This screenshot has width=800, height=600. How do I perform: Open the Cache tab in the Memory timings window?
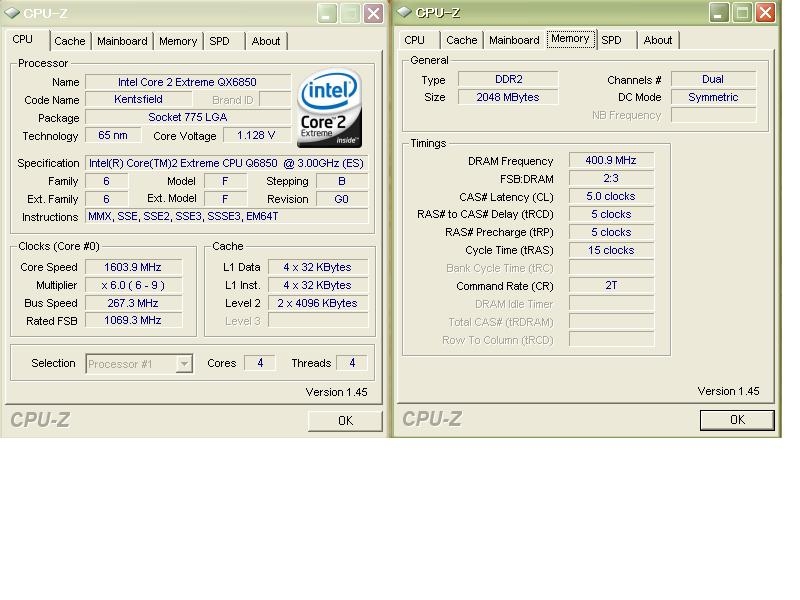pos(462,40)
